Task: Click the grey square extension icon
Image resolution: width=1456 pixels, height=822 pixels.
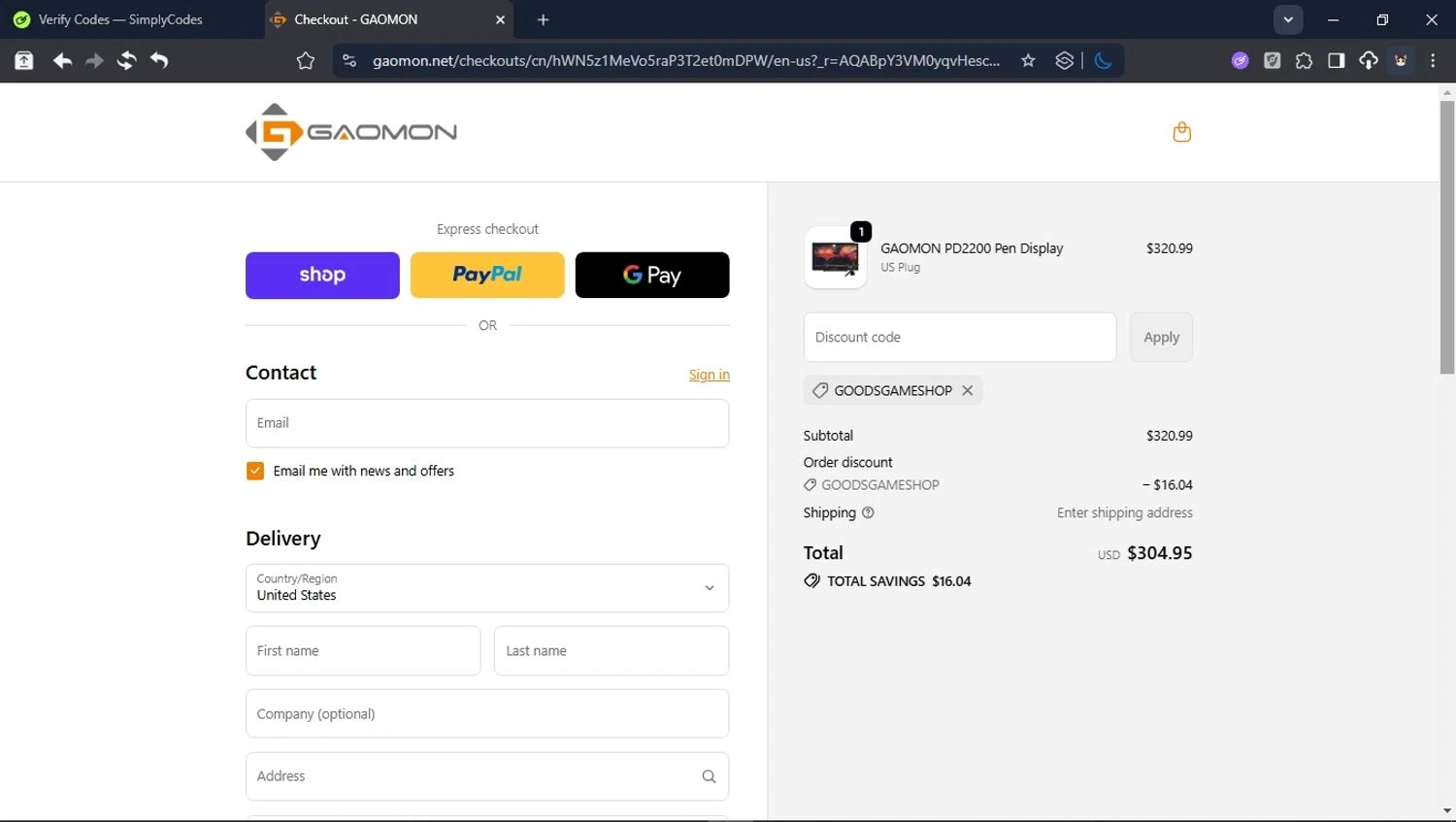Action: [1272, 60]
